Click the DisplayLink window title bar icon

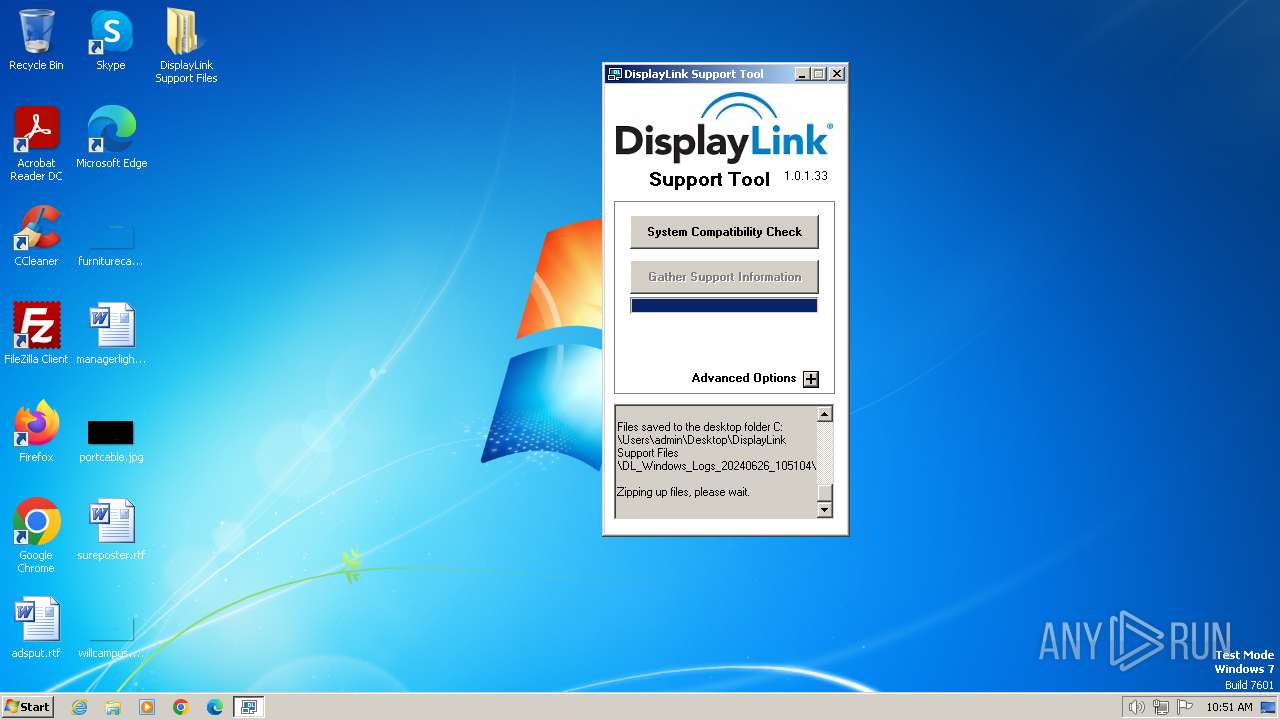(615, 74)
